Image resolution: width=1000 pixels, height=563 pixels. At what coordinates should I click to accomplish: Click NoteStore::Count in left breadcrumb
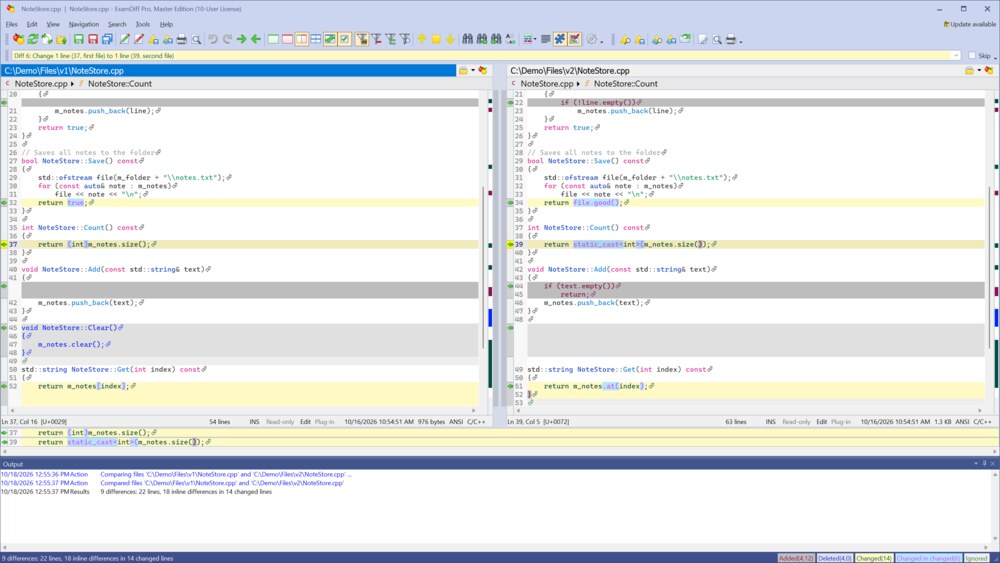[x=120, y=84]
